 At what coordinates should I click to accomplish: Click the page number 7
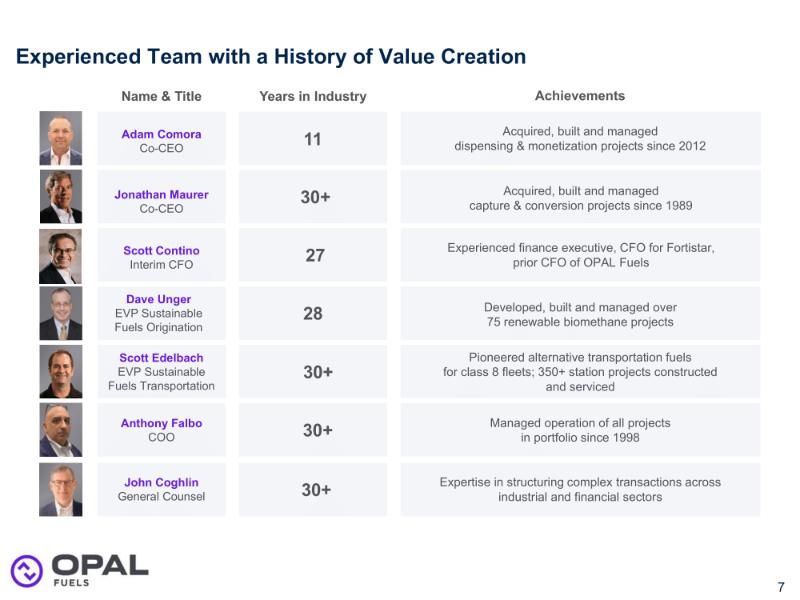point(780,587)
